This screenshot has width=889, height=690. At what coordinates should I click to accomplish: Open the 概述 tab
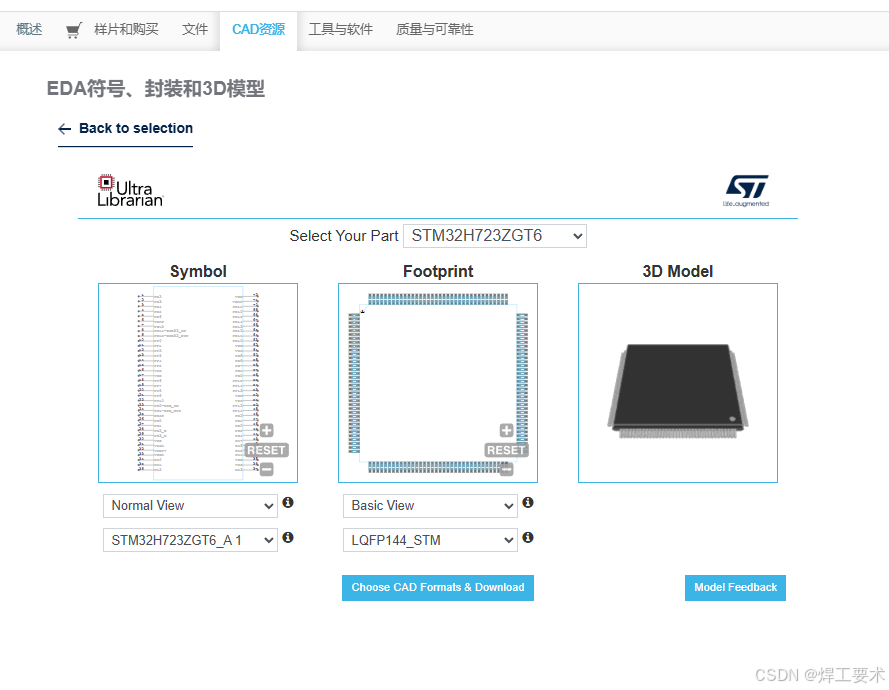pos(29,29)
